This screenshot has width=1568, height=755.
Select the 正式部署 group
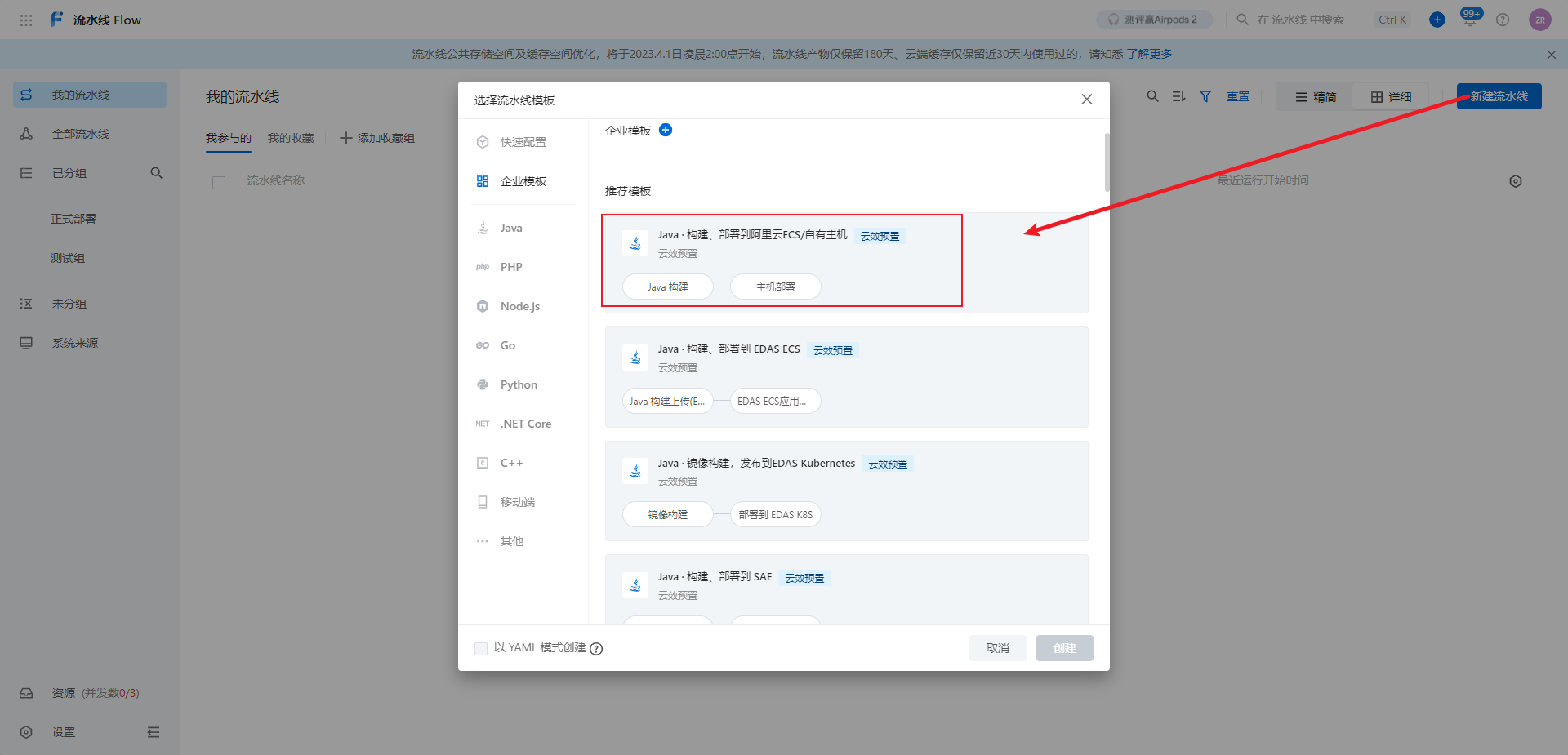[73, 219]
